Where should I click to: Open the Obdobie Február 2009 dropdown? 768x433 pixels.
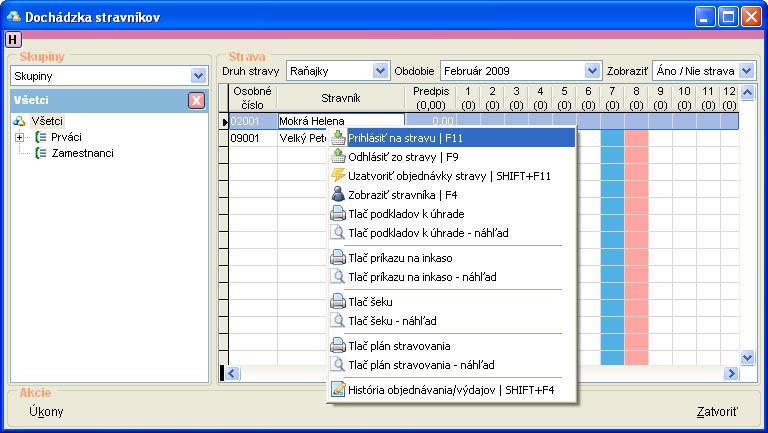coord(591,71)
